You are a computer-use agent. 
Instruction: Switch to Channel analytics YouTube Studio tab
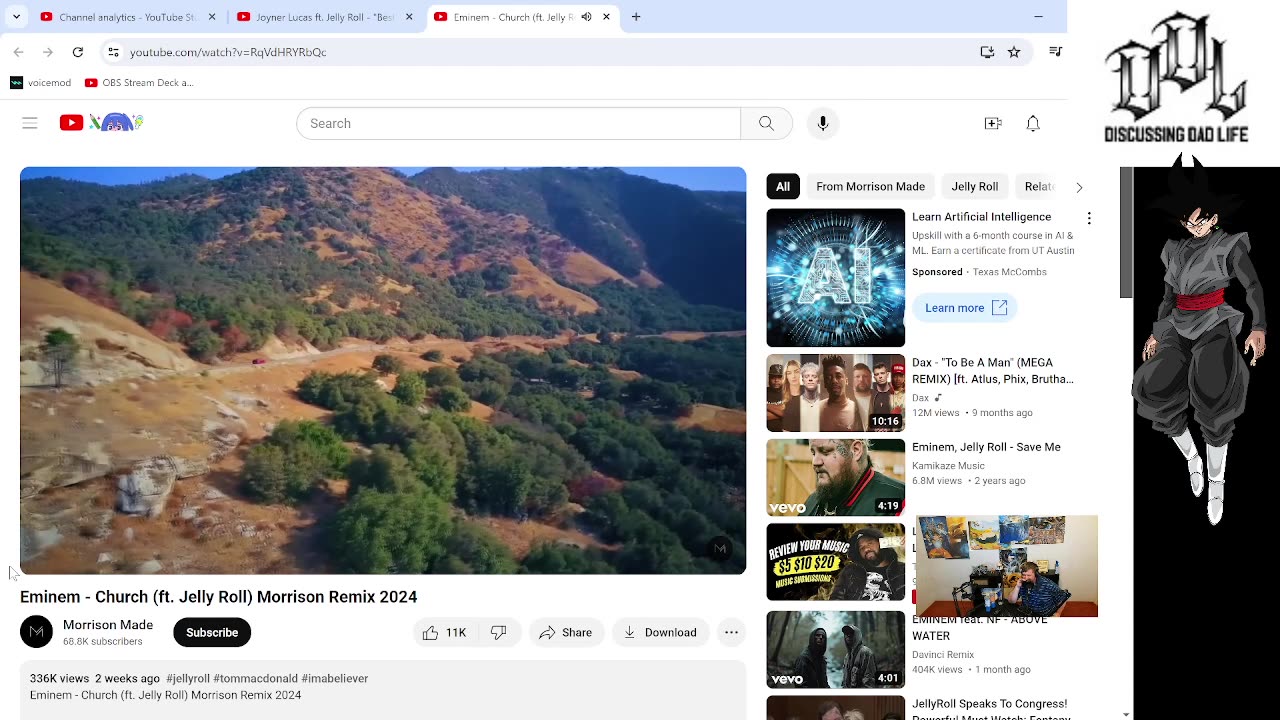tap(127, 17)
